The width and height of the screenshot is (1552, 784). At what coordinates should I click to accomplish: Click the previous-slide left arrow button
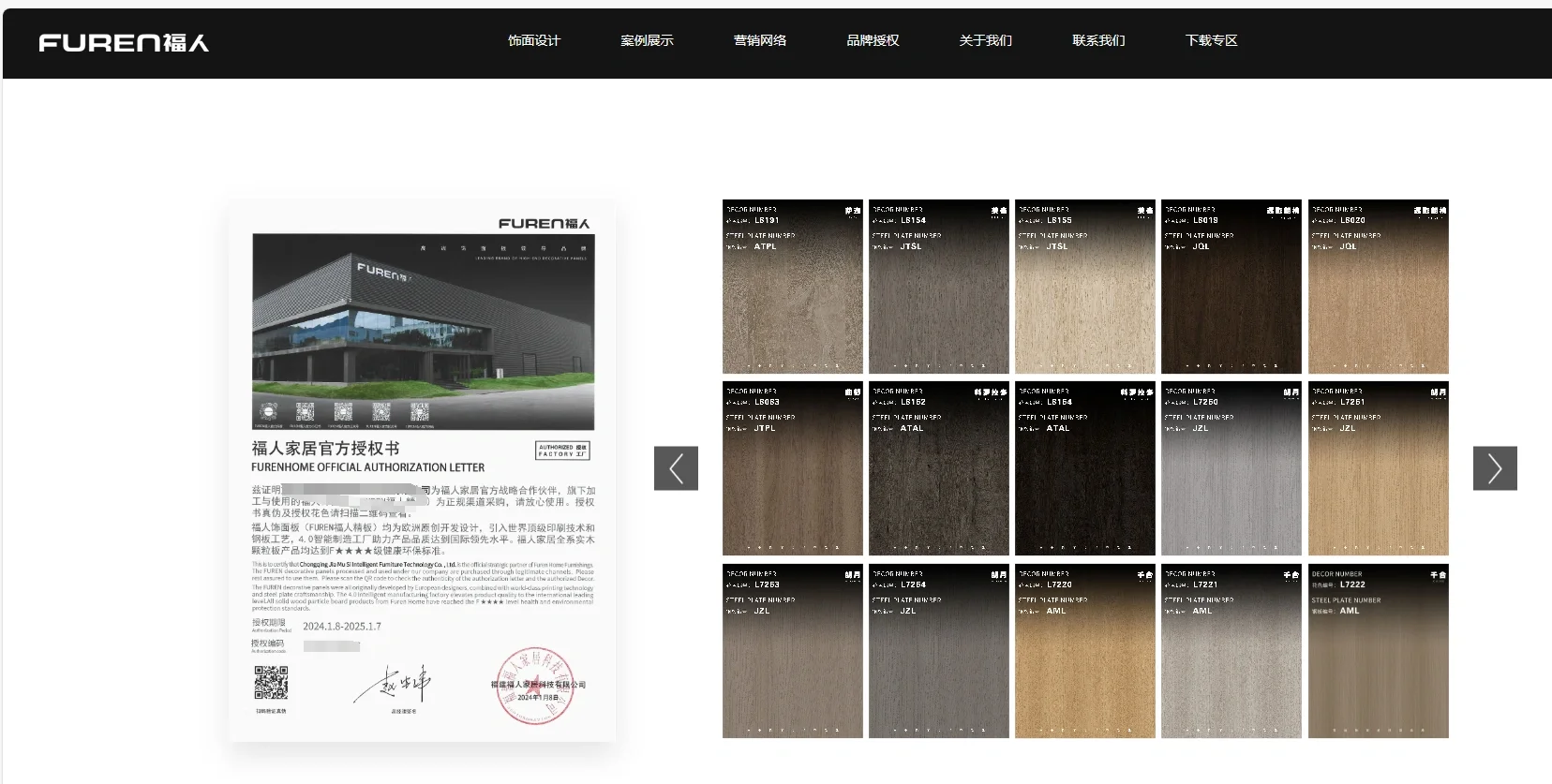[676, 468]
